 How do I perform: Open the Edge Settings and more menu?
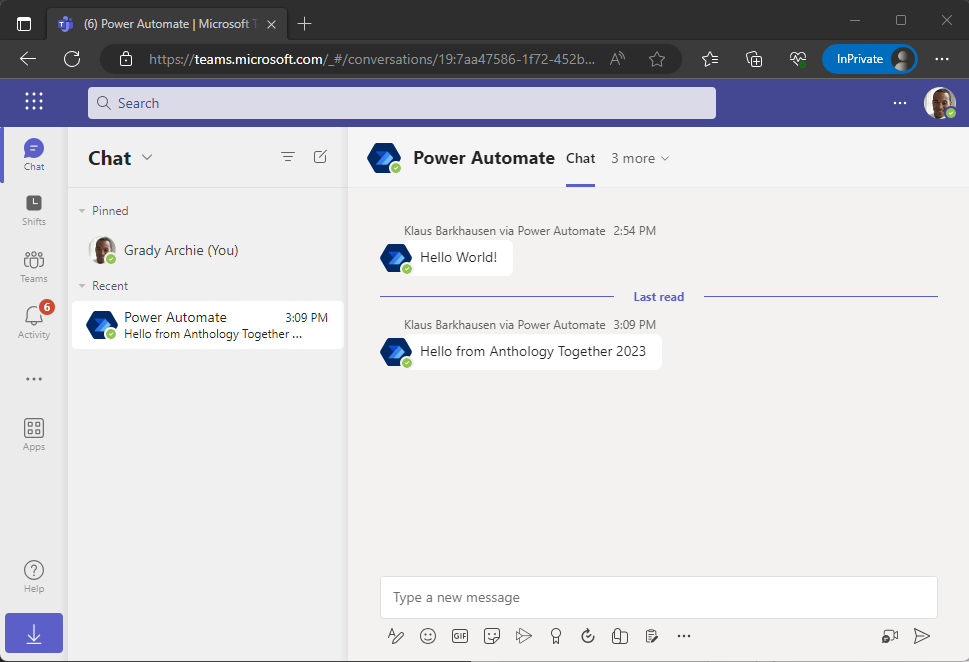[942, 59]
